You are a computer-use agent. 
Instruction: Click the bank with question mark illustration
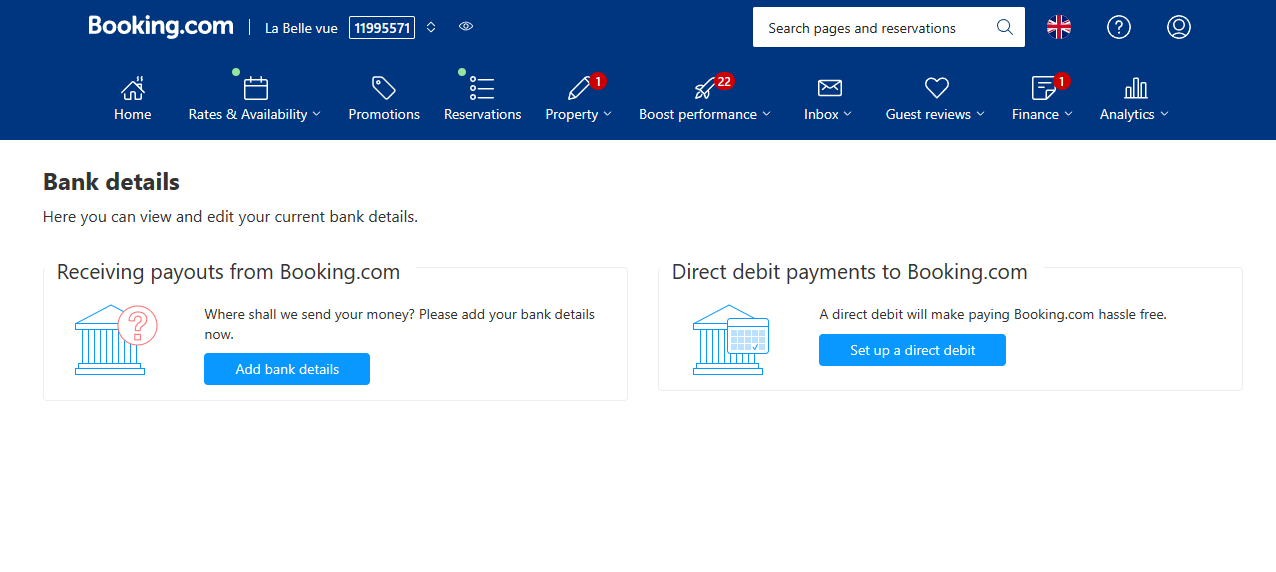coord(115,340)
